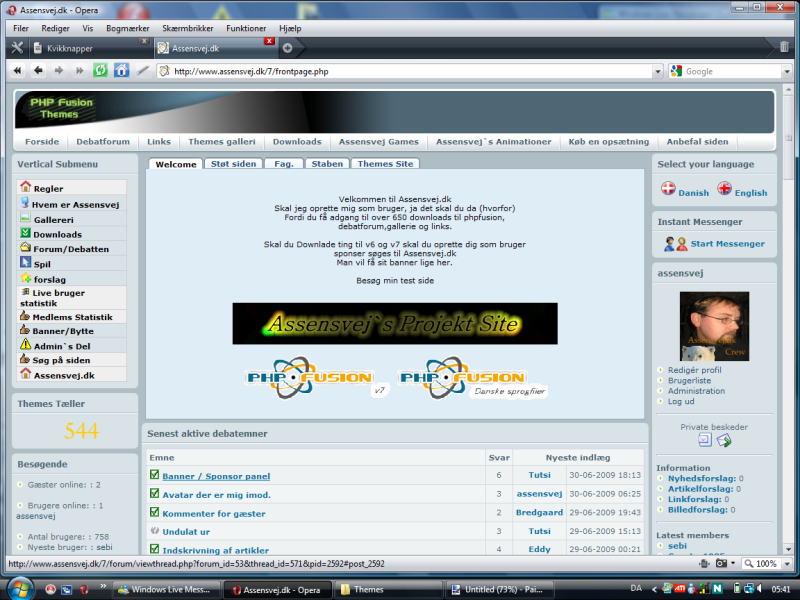Image resolution: width=800 pixels, height=600 pixels.
Task: Click the Log ud link
Action: (681, 401)
